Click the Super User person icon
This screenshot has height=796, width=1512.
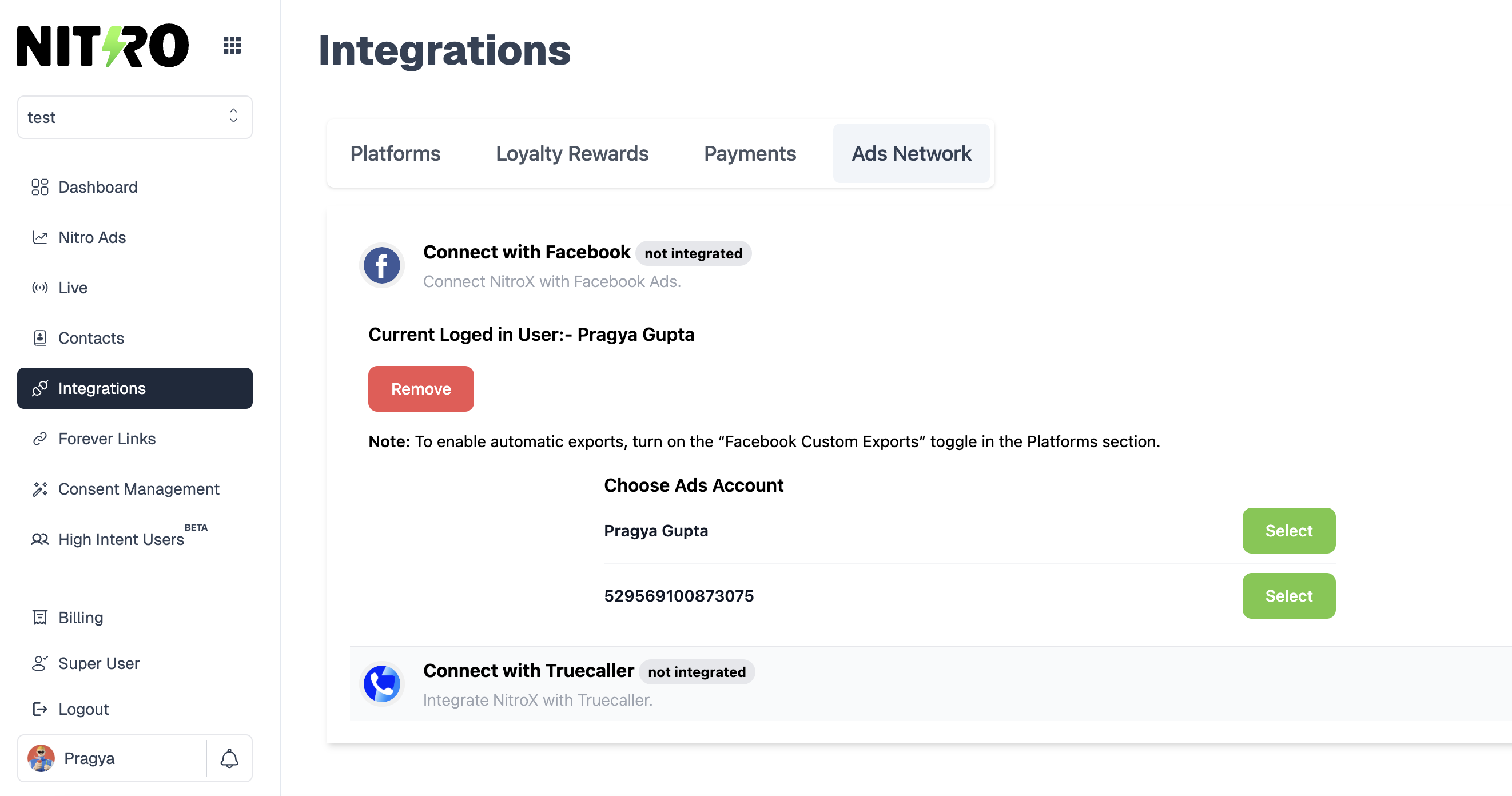(x=40, y=663)
